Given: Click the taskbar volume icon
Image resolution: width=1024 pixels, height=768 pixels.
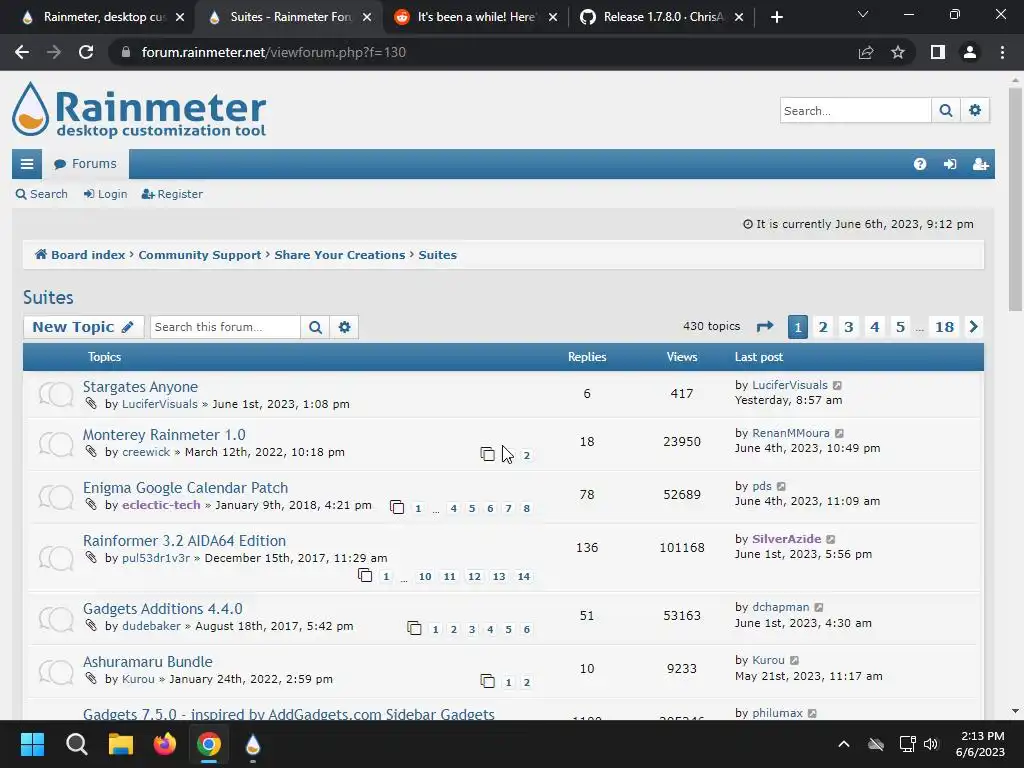Looking at the screenshot, I should [931, 744].
